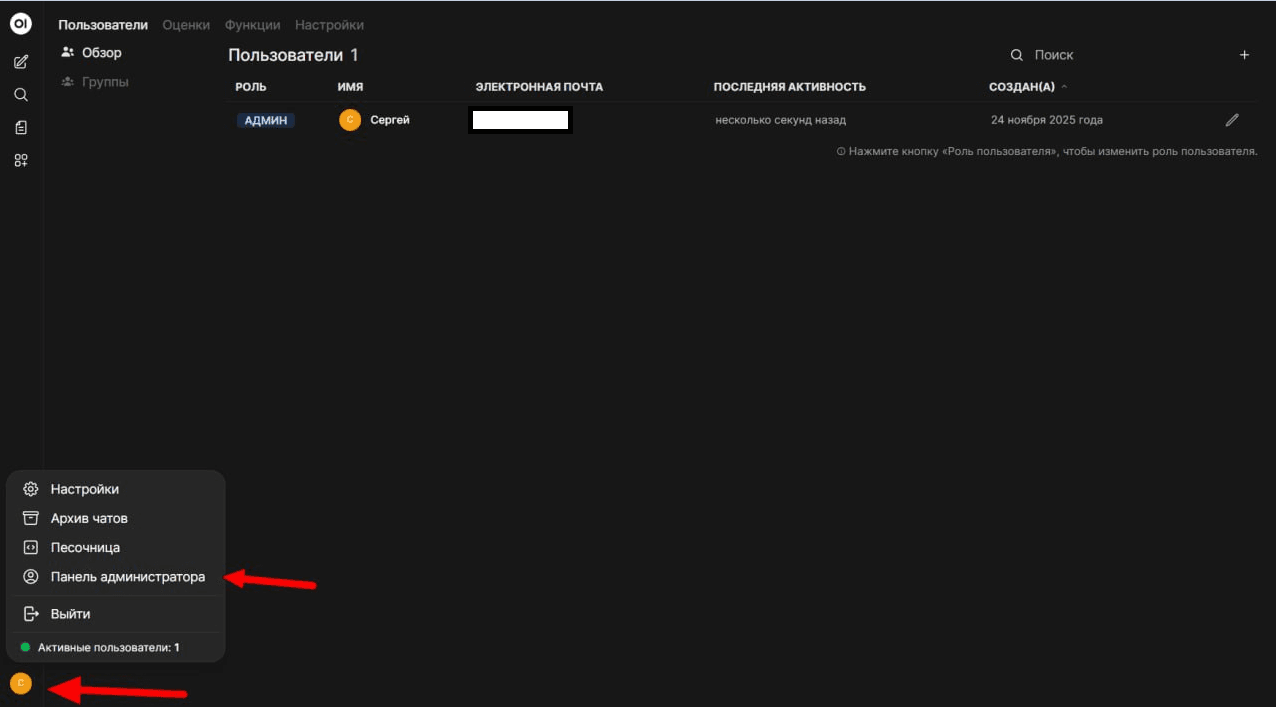Open Workspace from the left sidebar
This screenshot has height=707, width=1276.
[20, 160]
